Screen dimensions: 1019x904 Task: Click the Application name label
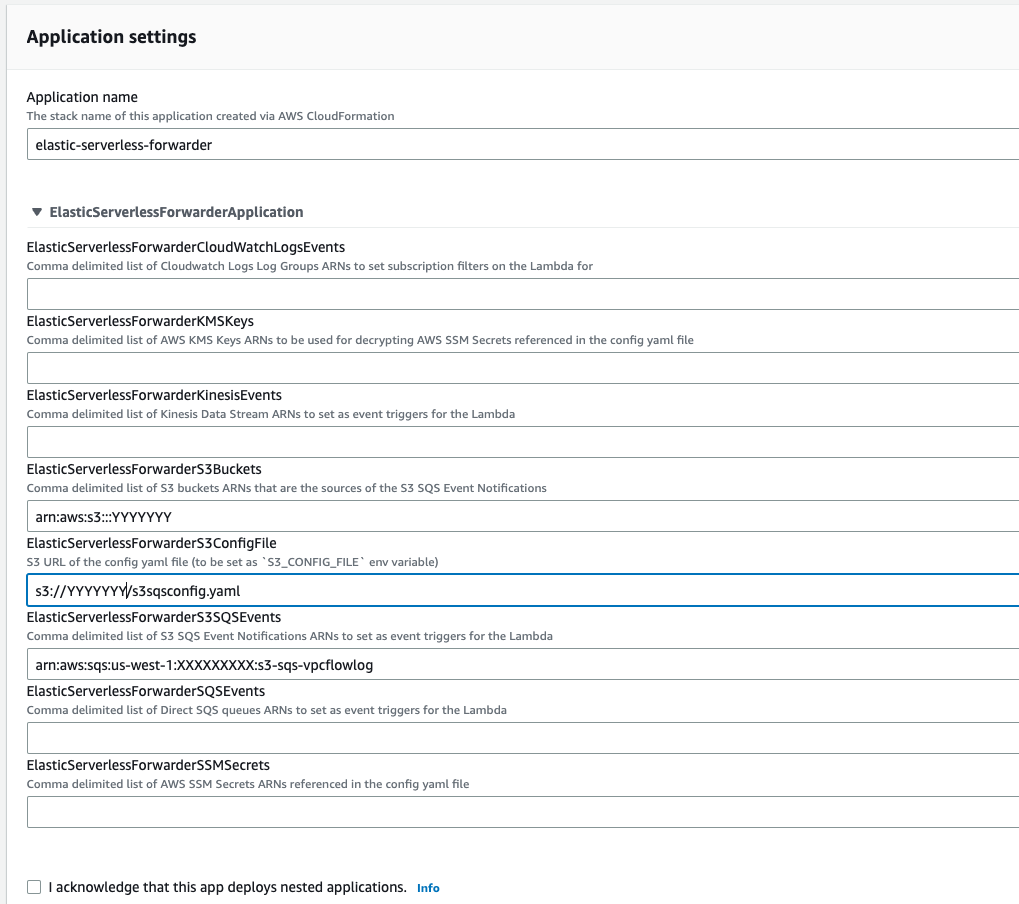click(82, 97)
